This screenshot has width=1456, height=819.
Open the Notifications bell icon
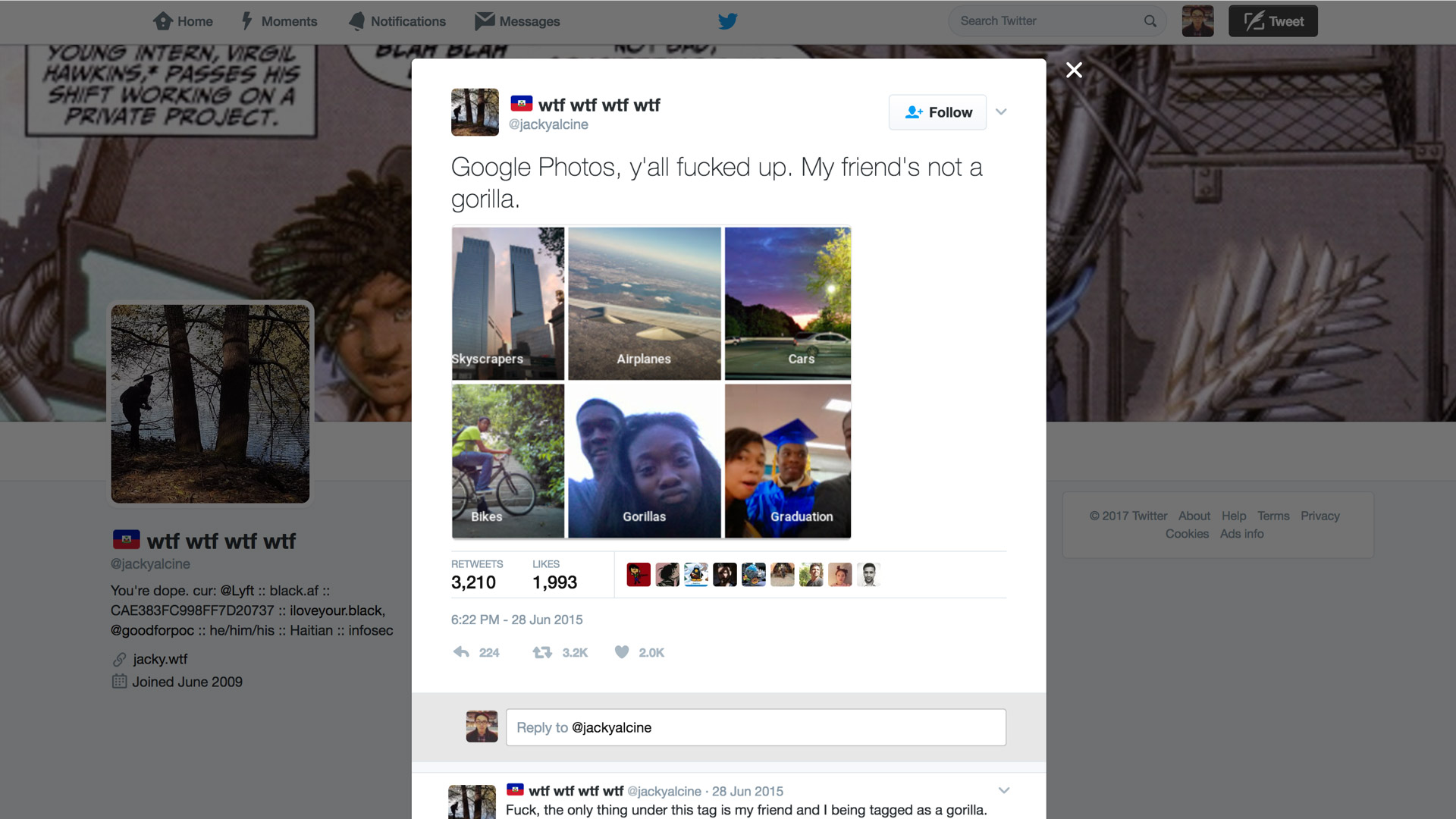355,21
